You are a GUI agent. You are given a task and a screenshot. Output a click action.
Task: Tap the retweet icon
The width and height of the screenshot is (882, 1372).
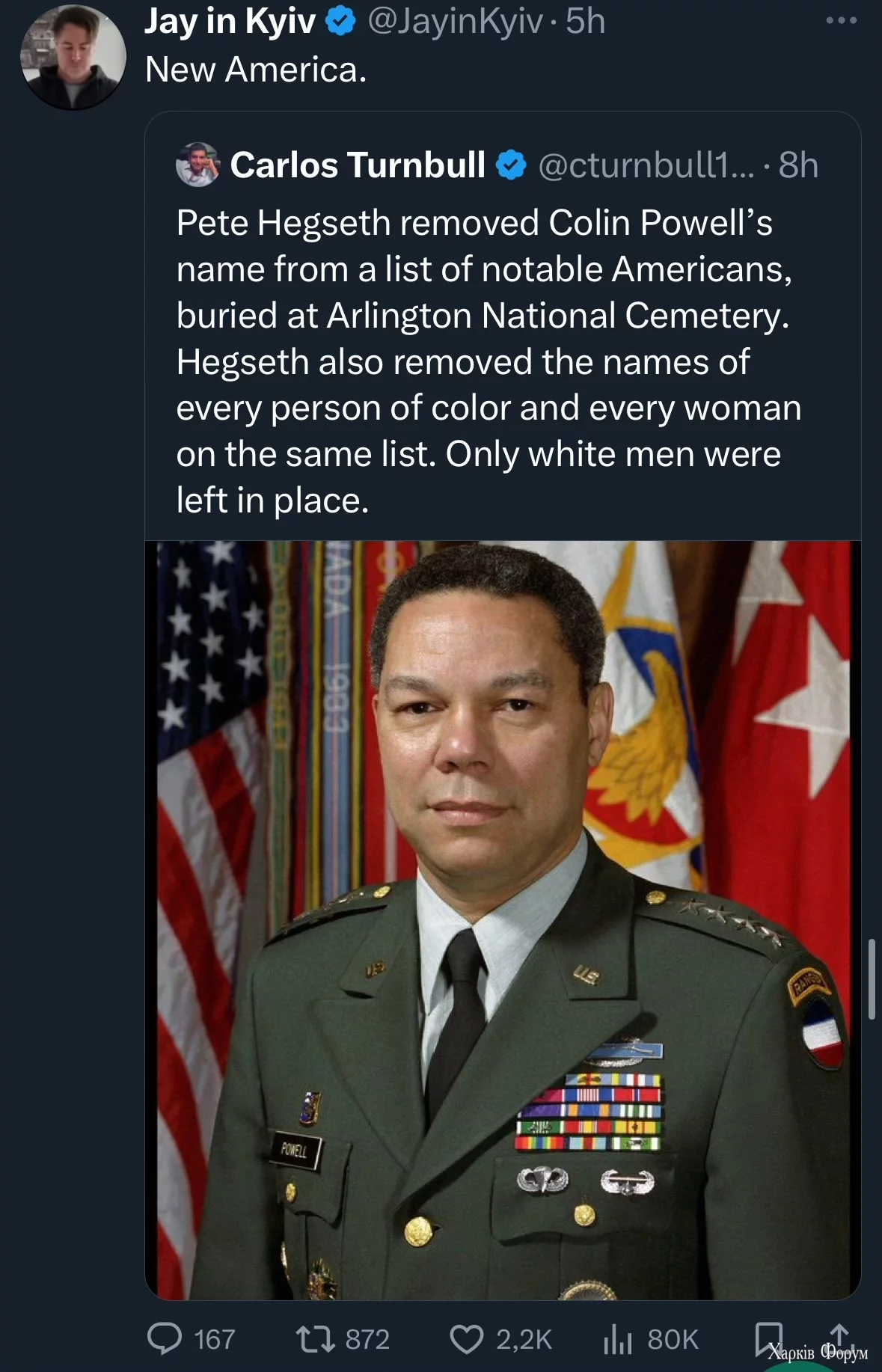pos(315,1338)
